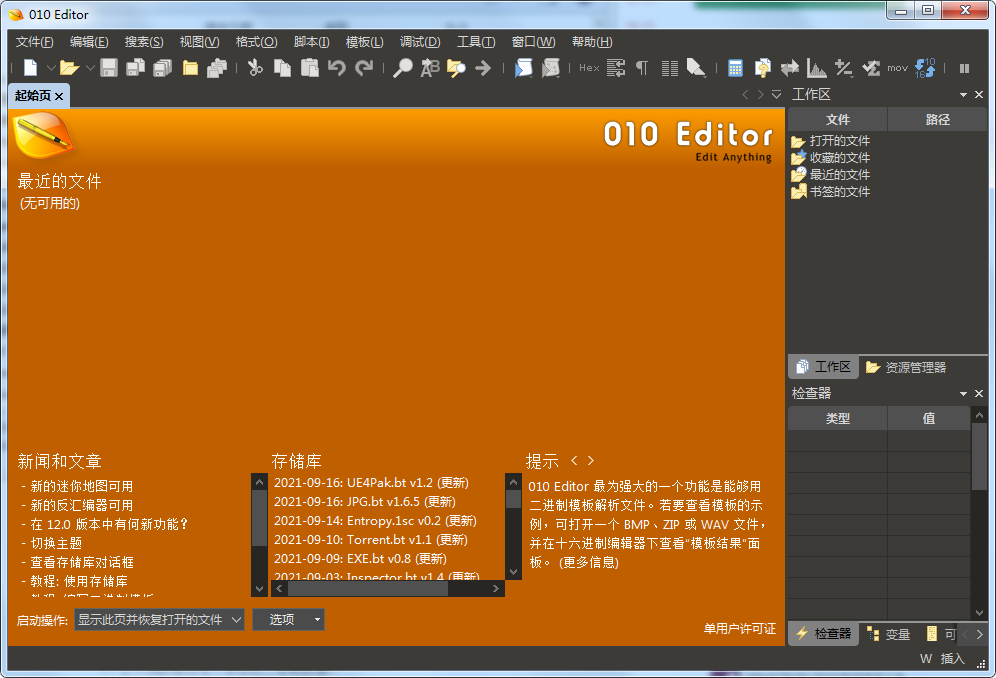Image resolution: width=996 pixels, height=678 pixels.
Task: Open the 检查器 panel options dropdown
Action: point(963,394)
